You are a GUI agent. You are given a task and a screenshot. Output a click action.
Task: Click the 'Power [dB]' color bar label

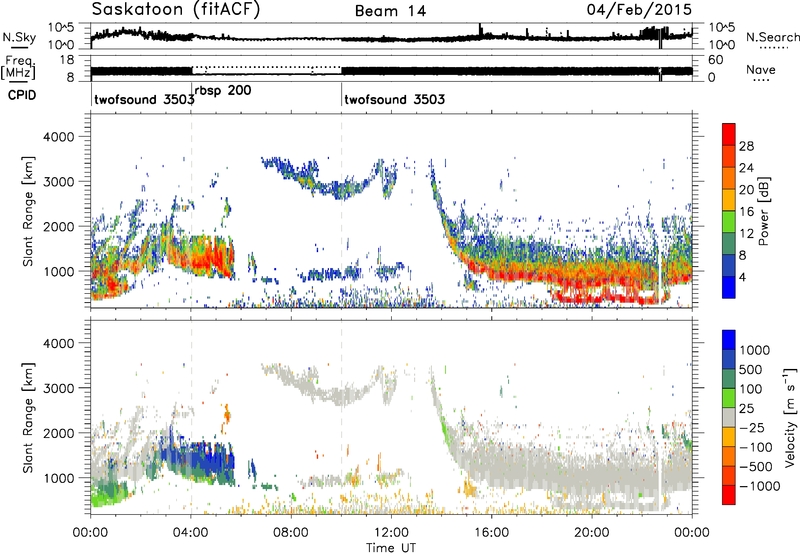(764, 211)
